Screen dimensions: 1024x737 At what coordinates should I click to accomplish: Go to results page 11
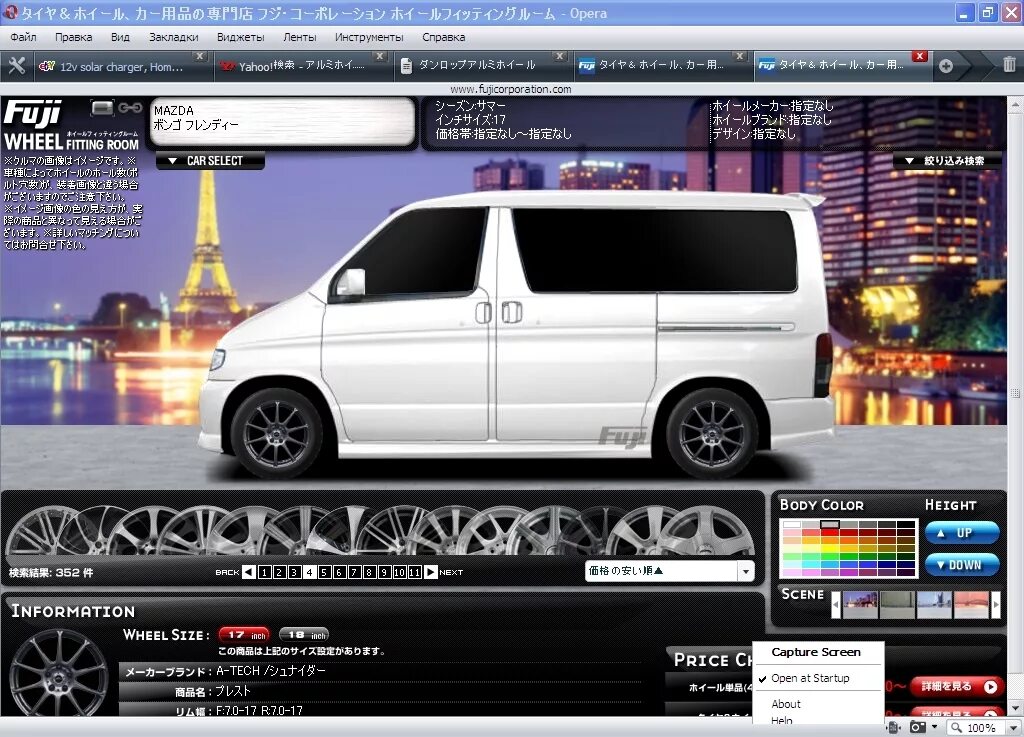[415, 572]
